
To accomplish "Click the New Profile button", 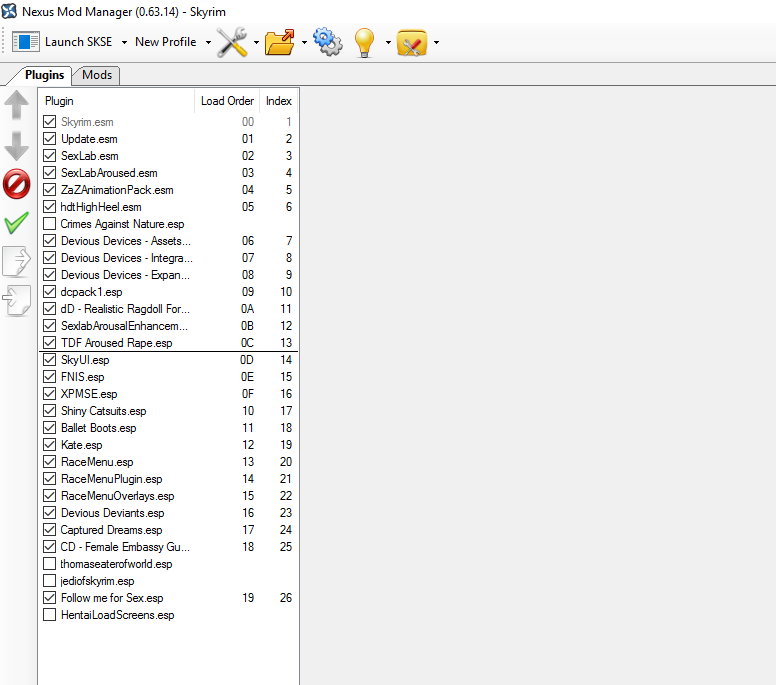I will click(166, 42).
